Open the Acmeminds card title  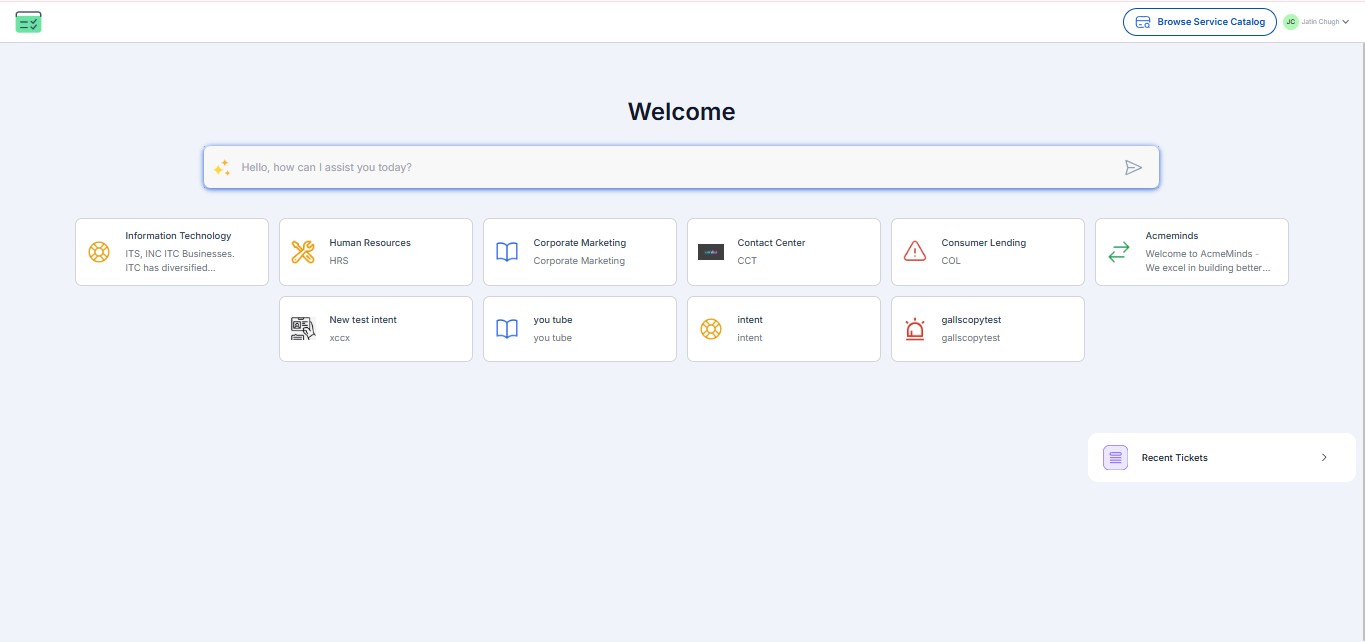1172,236
